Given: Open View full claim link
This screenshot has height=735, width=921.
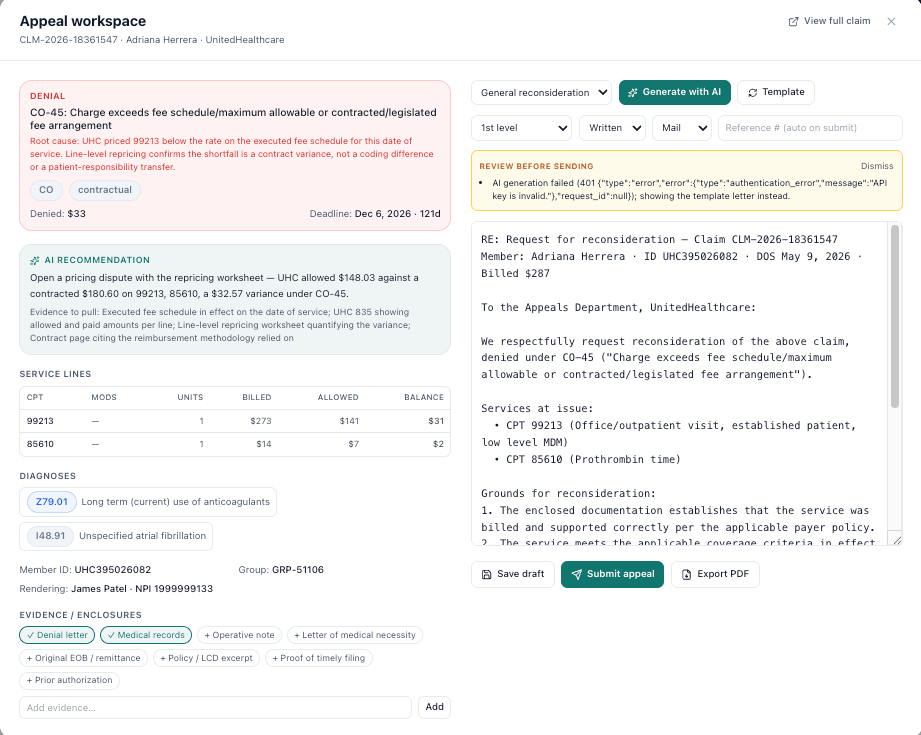Looking at the screenshot, I should click(x=829, y=21).
